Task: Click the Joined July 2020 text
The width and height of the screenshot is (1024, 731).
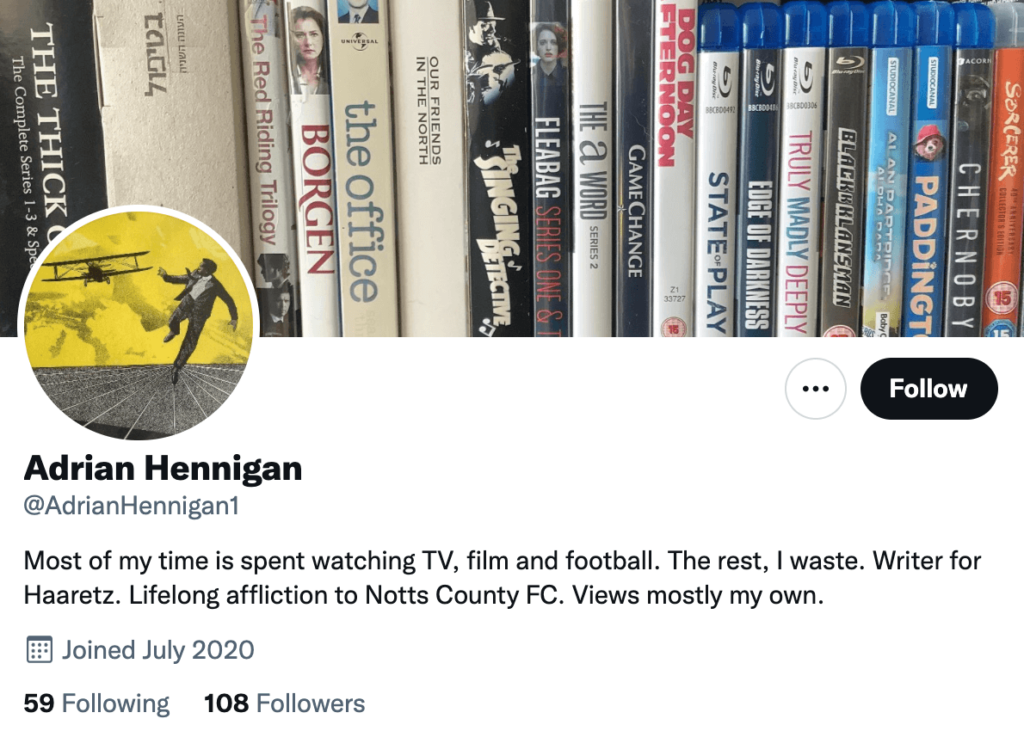Action: coord(158,650)
